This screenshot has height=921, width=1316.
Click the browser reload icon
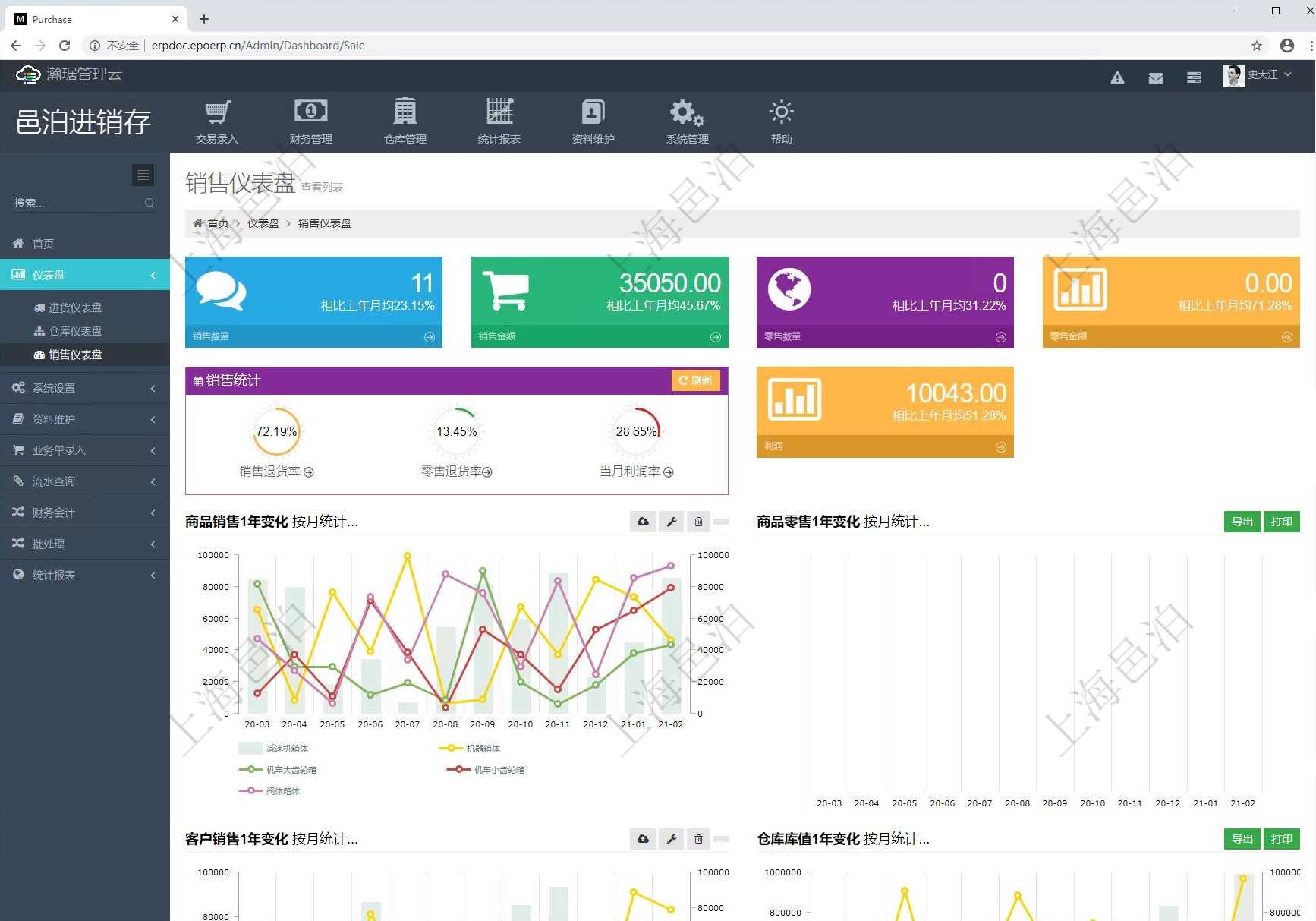[65, 46]
